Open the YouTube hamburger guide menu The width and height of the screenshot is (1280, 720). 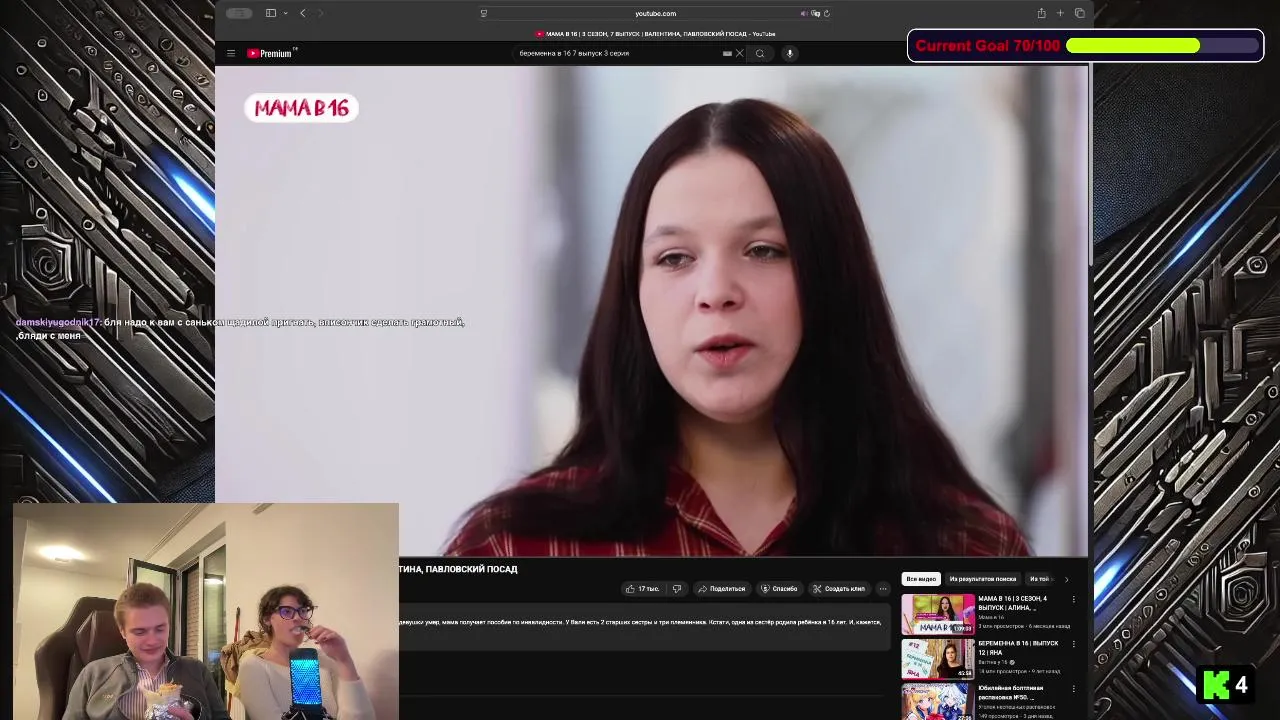click(x=231, y=54)
